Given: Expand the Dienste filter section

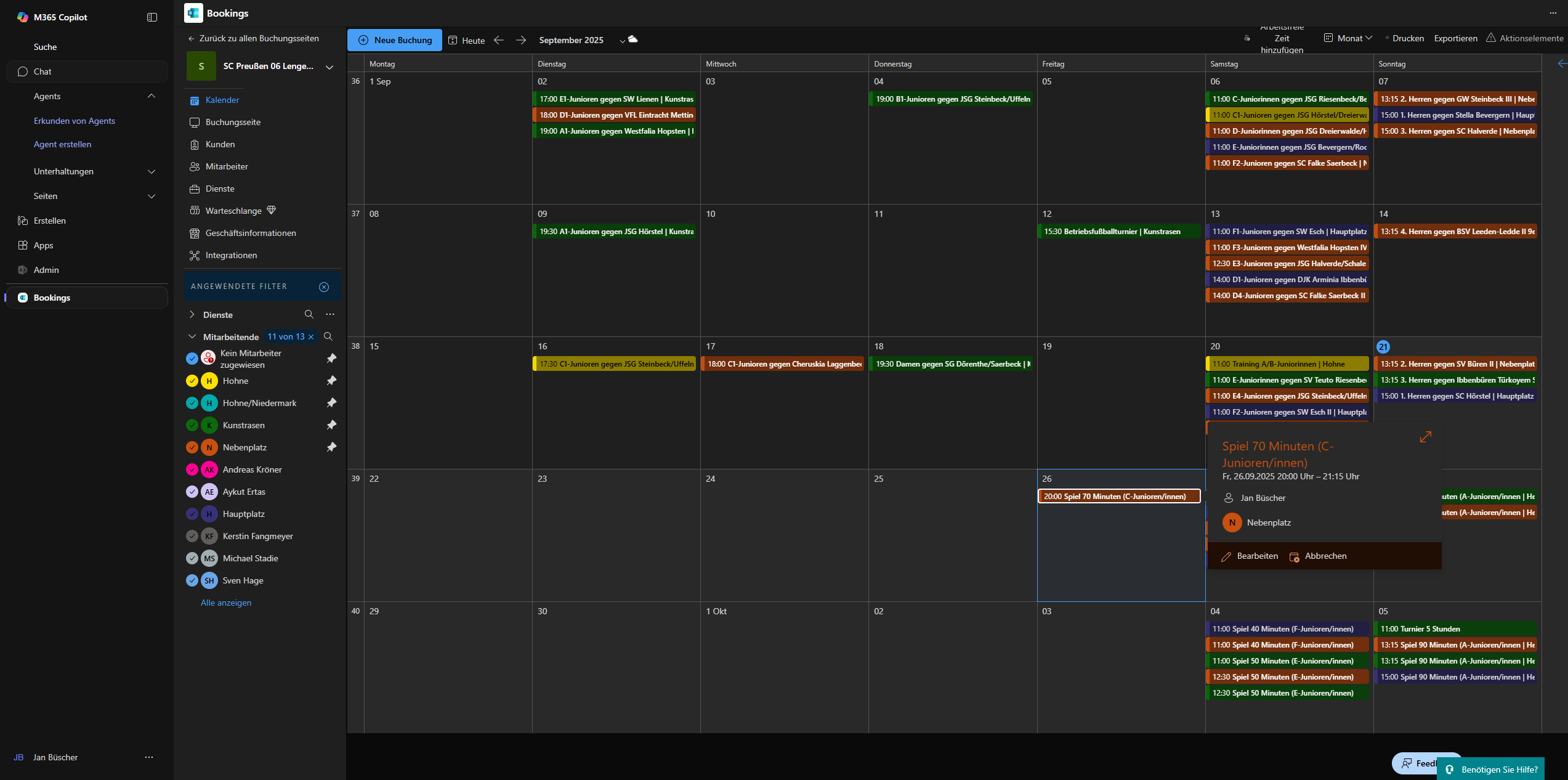Looking at the screenshot, I should [x=192, y=314].
